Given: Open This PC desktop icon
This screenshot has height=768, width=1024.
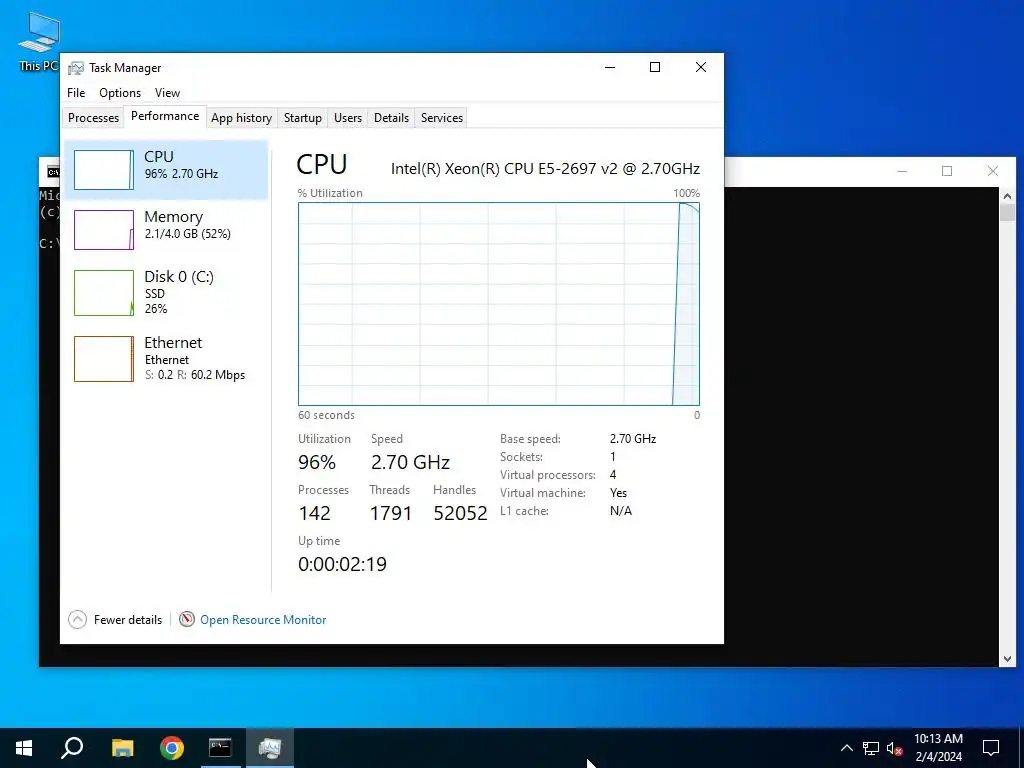Looking at the screenshot, I should 38,40.
